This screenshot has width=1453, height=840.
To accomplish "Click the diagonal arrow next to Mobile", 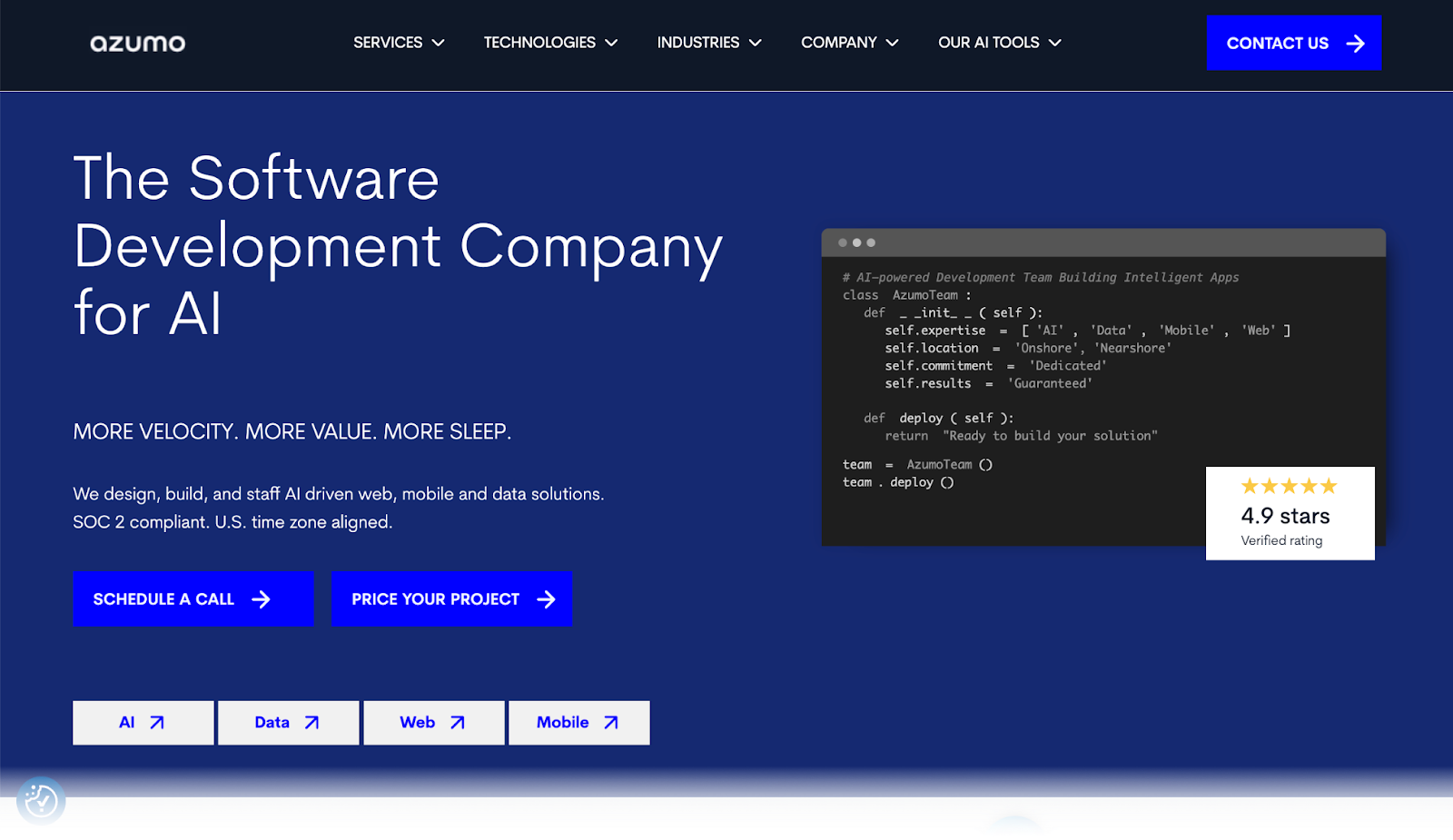I will (611, 723).
